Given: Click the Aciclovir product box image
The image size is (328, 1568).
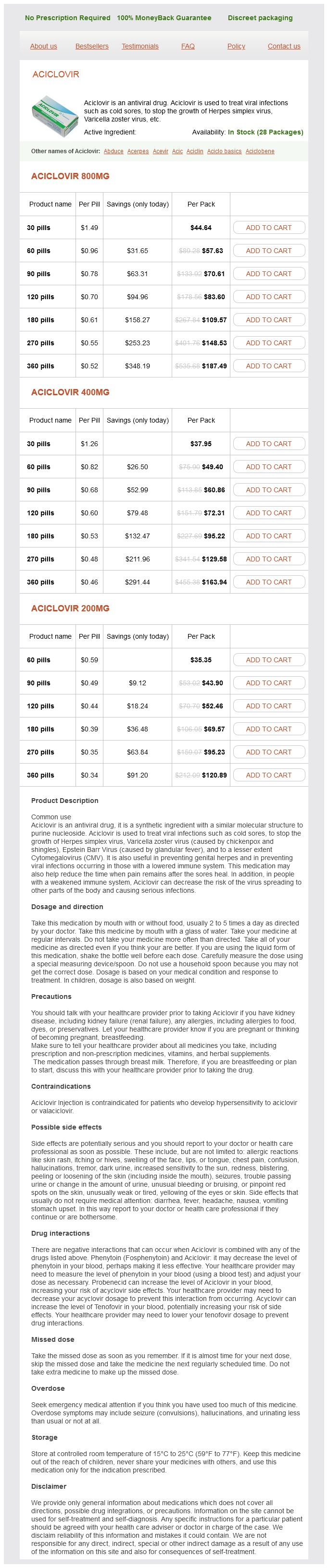Looking at the screenshot, I should coord(55,115).
